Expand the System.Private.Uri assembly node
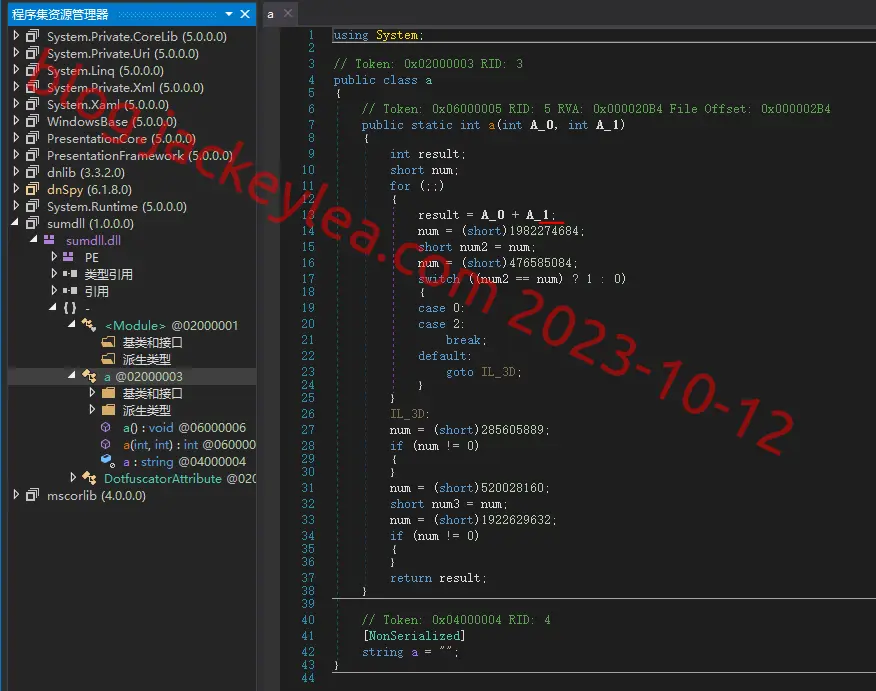The height and width of the screenshot is (691, 876). [16, 53]
